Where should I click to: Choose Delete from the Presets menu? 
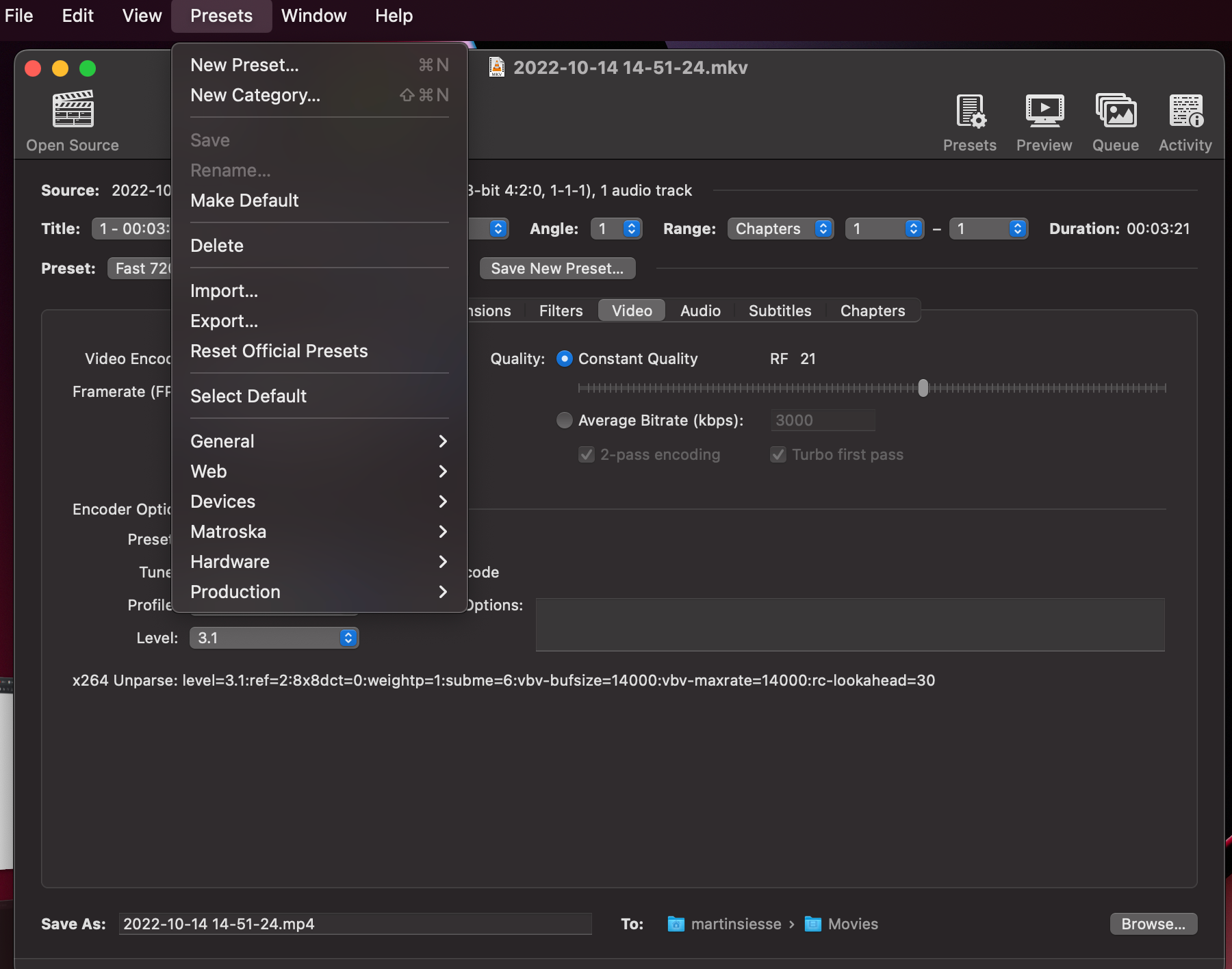pos(320,246)
